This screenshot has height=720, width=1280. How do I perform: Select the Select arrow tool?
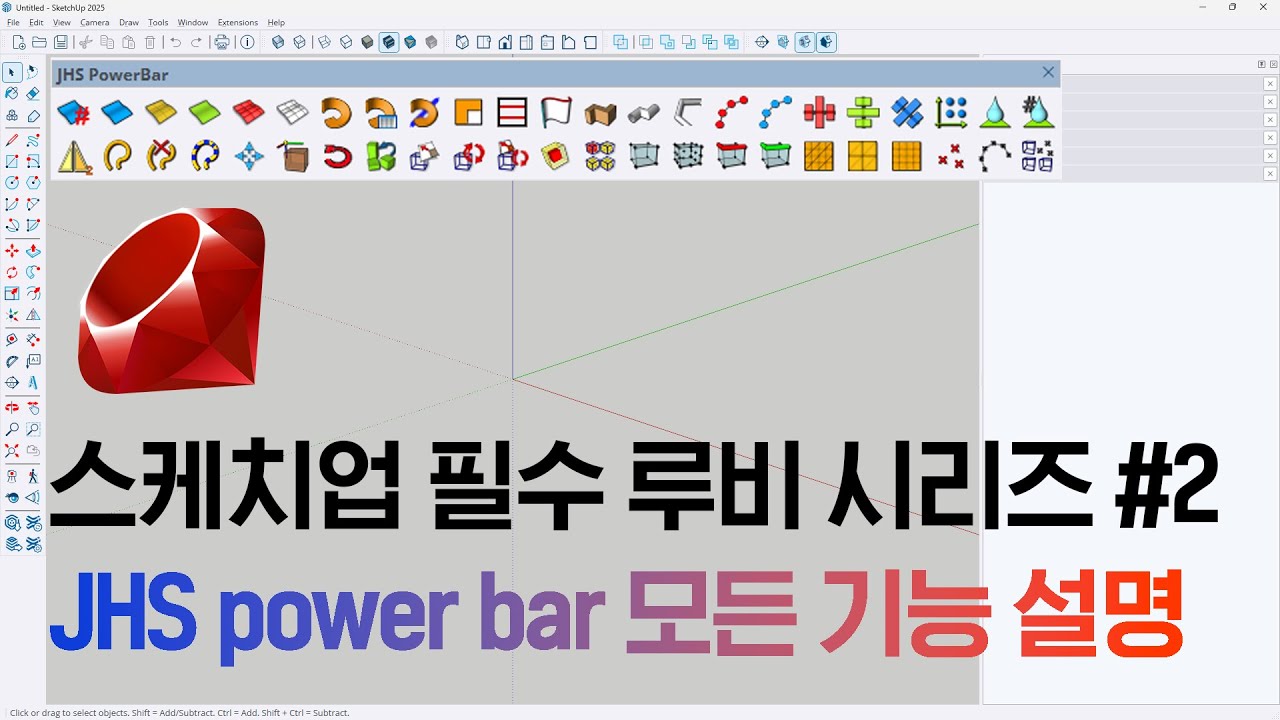click(12, 72)
